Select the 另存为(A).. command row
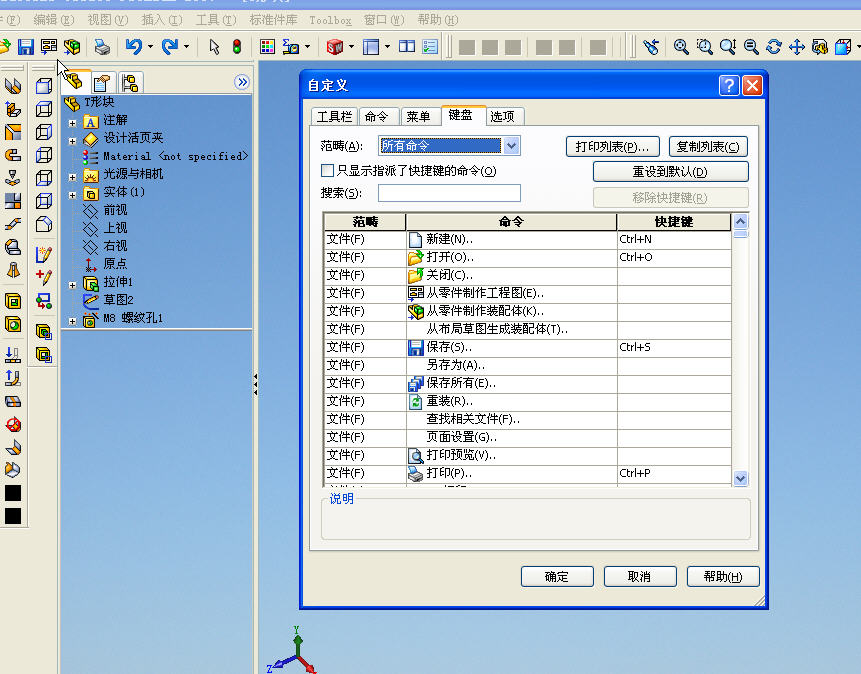This screenshot has width=861, height=674. (528, 365)
